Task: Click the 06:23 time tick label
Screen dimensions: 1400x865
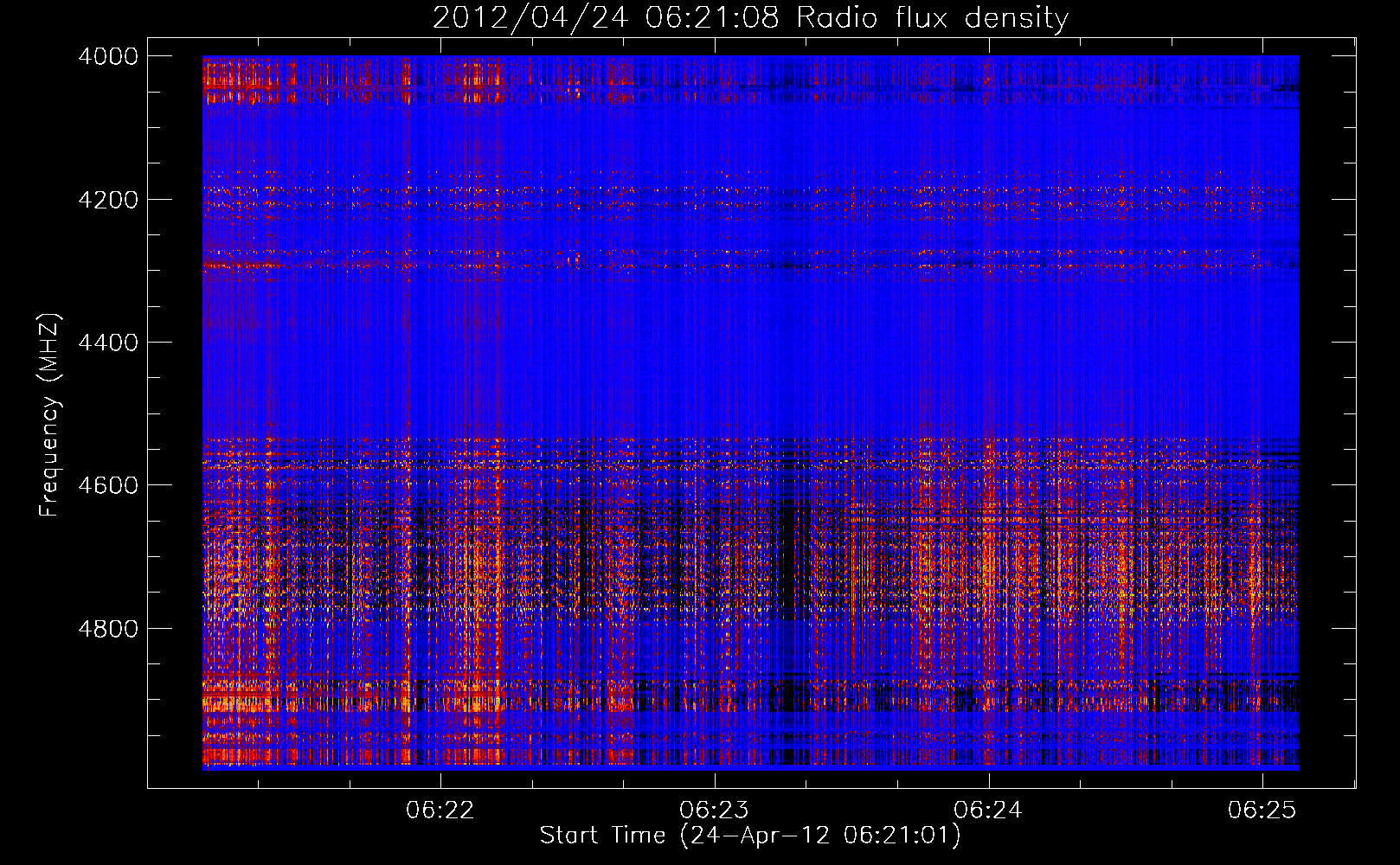Action: click(714, 811)
